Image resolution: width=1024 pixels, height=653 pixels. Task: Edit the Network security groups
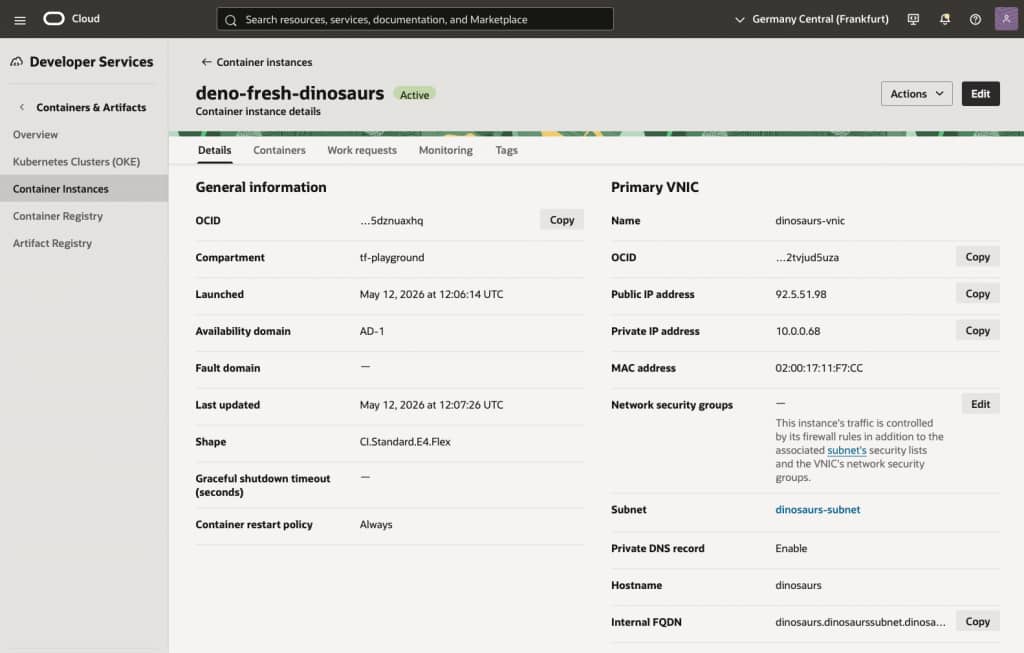pos(980,404)
